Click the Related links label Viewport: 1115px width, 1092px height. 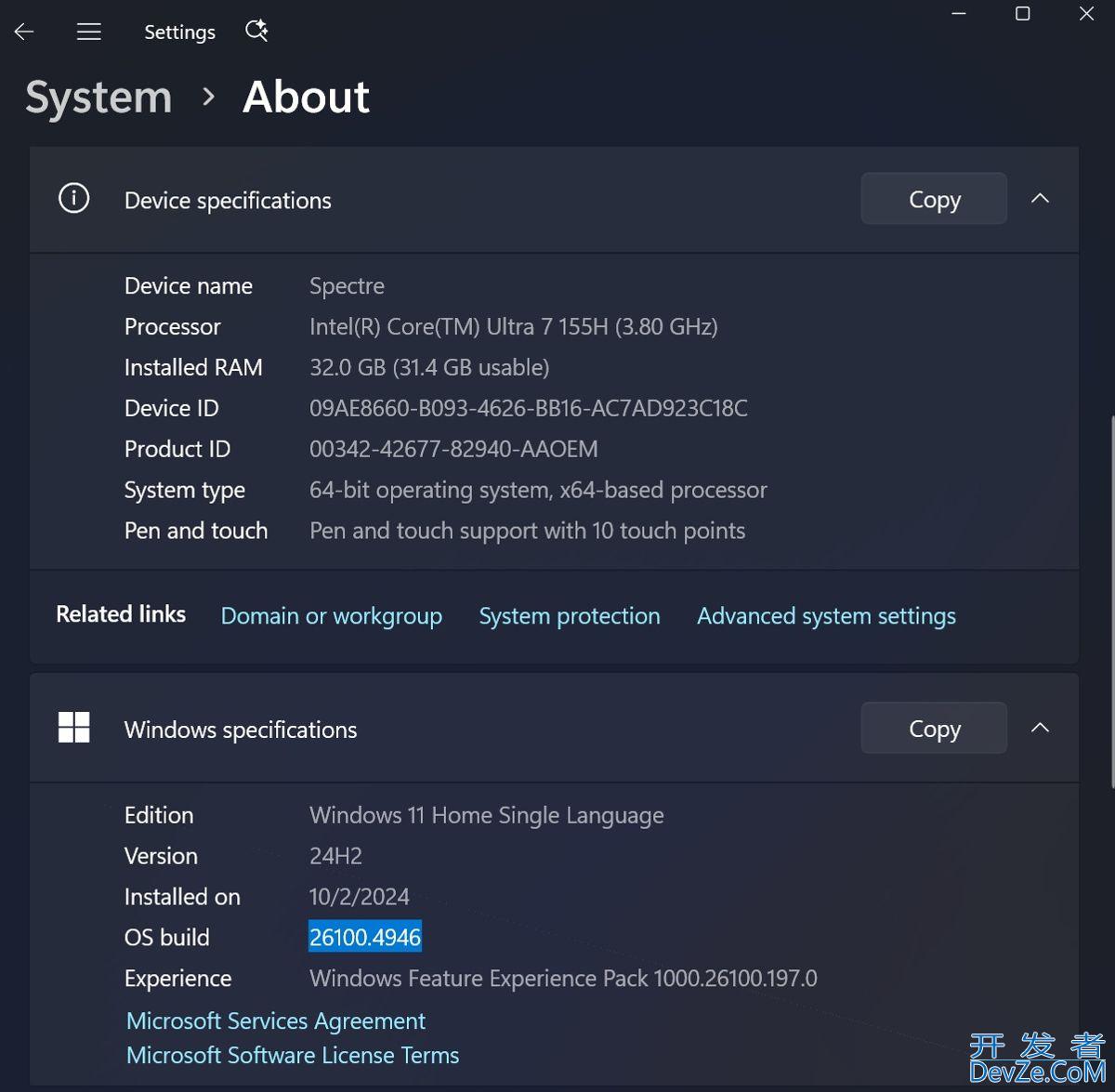tap(121, 614)
